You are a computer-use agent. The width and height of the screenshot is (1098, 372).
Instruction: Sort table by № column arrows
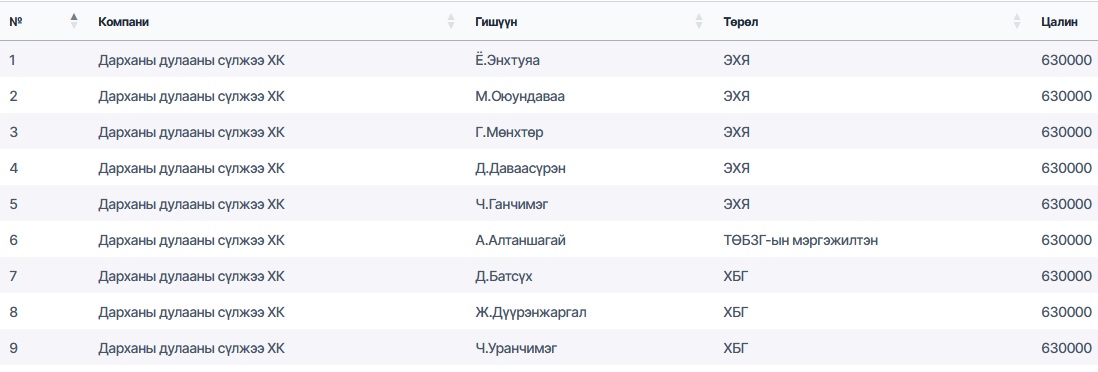(74, 22)
